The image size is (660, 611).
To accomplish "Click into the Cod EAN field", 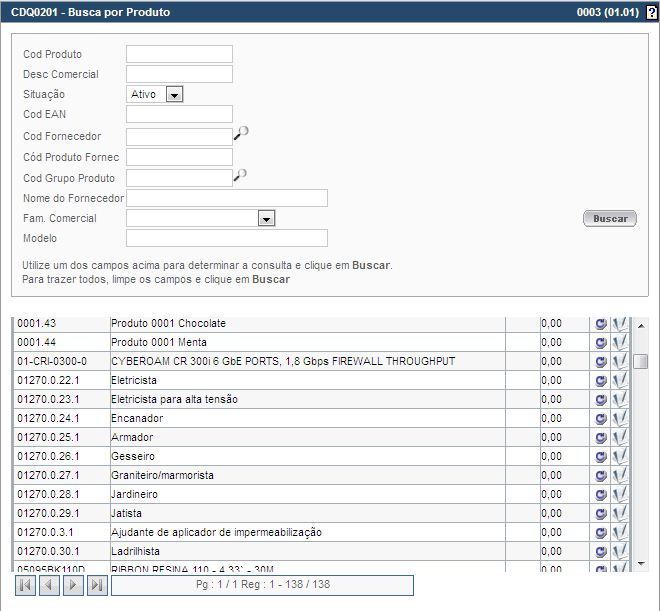I will 179,115.
